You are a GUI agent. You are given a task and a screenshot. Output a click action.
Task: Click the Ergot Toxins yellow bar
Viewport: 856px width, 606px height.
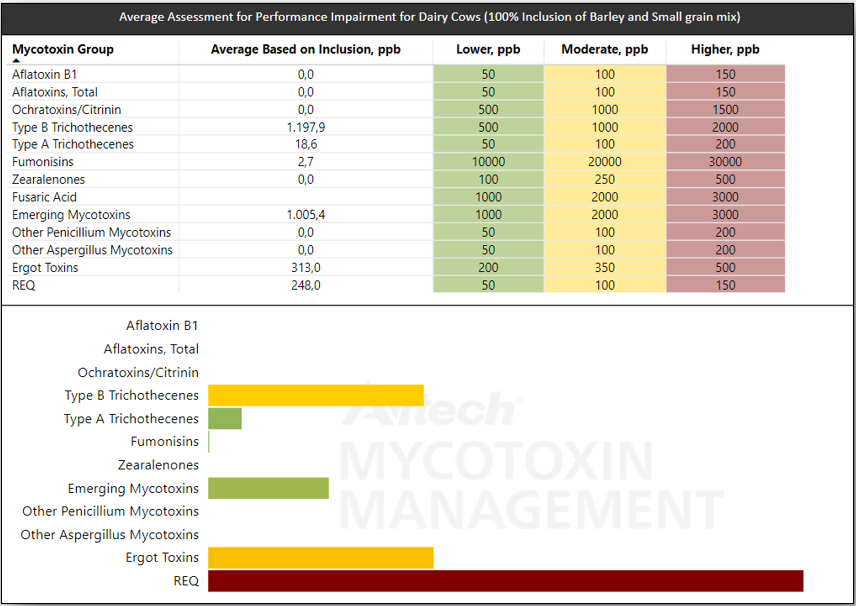pos(321,558)
